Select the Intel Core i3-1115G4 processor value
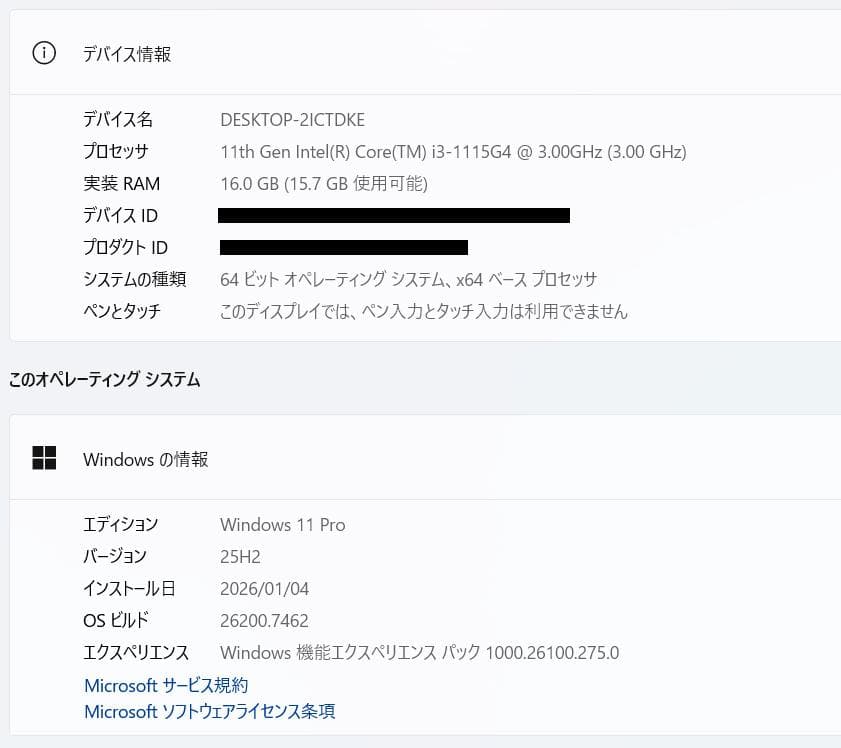The image size is (841, 748). (x=453, y=151)
